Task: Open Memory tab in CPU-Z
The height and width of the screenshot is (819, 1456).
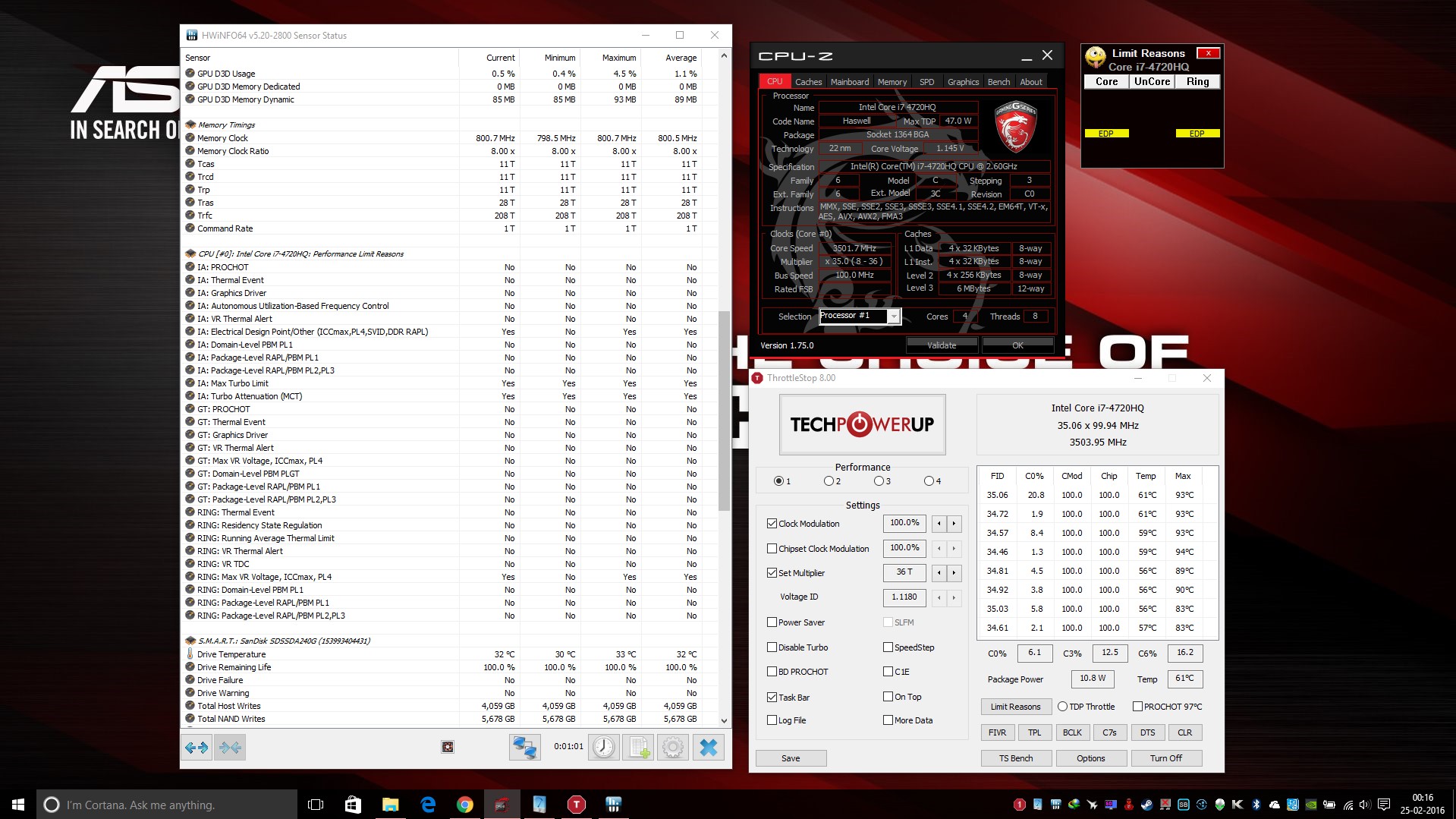Action: click(x=892, y=82)
